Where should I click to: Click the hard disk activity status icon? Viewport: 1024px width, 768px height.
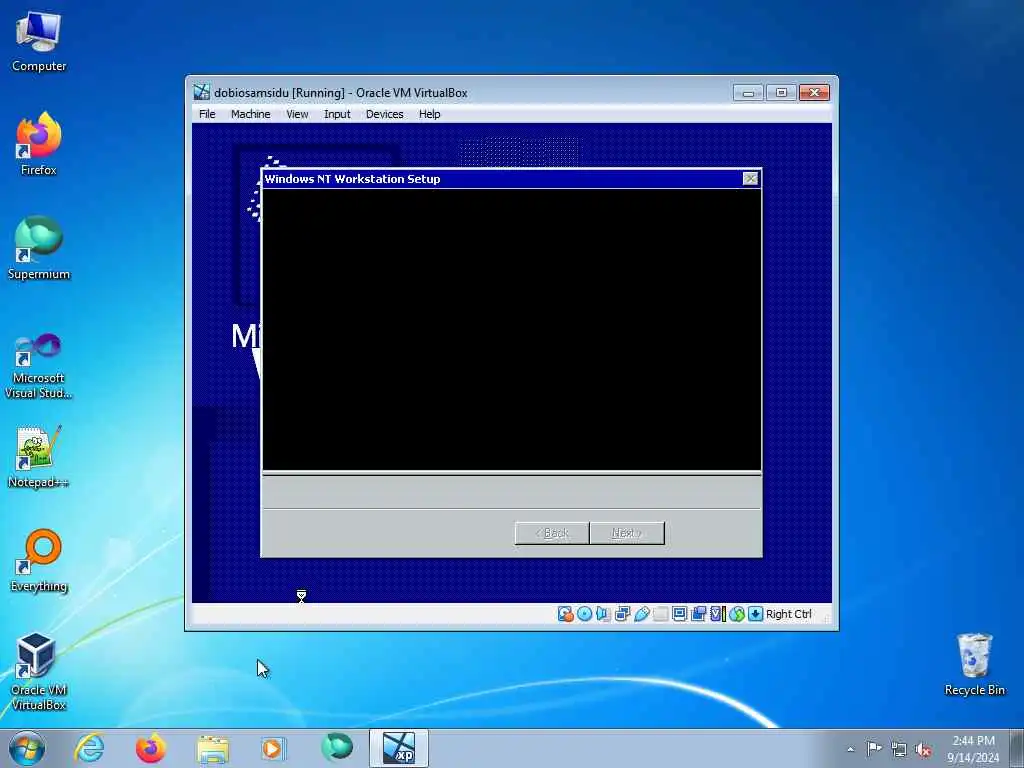point(566,614)
